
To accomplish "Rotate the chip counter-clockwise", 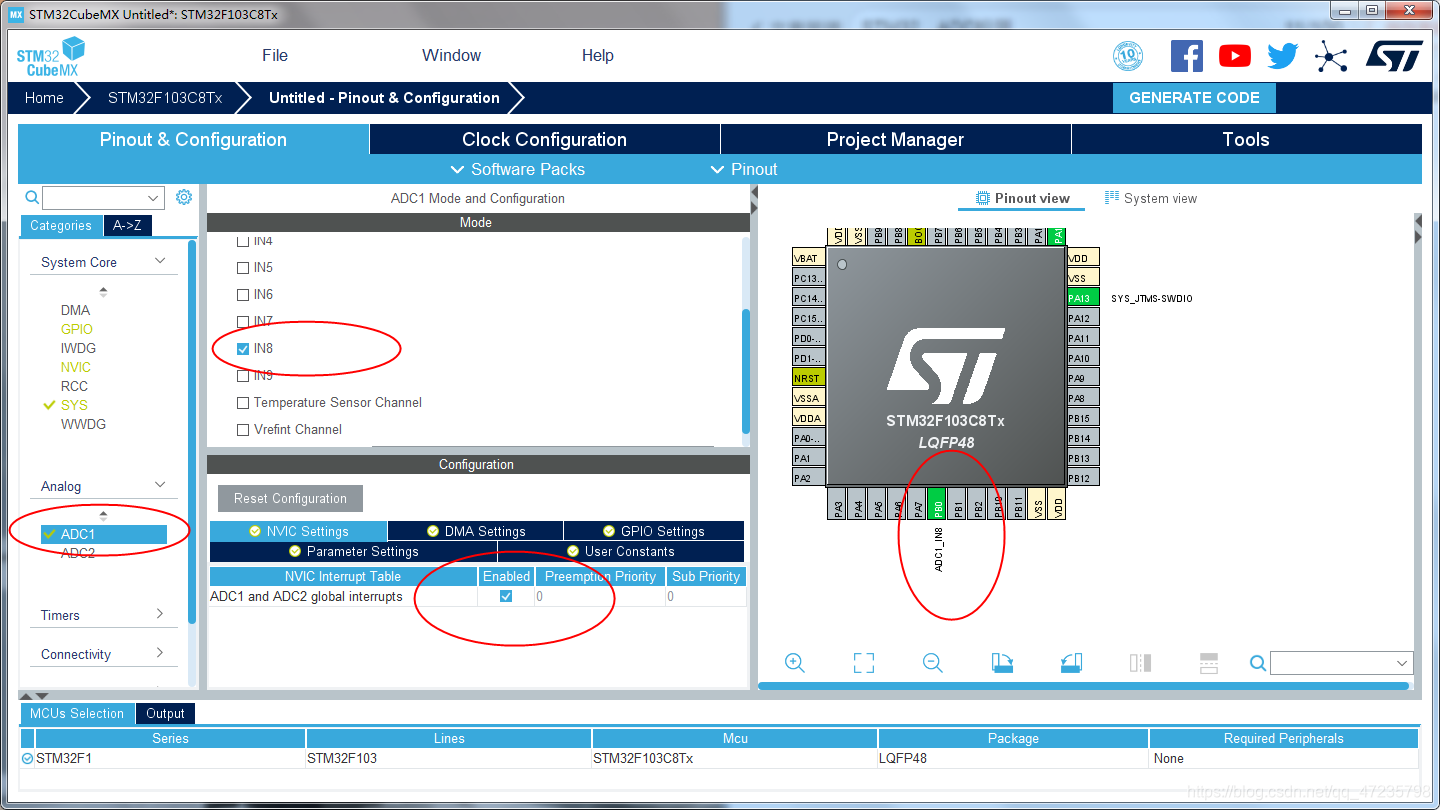I will [x=1071, y=662].
